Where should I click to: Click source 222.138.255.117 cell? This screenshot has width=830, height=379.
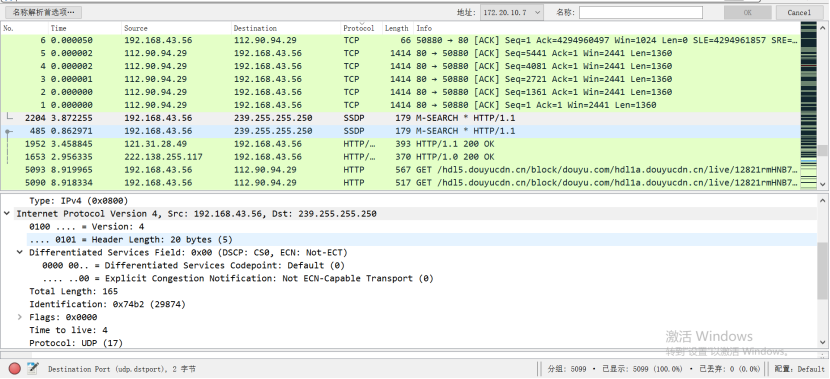pos(164,157)
